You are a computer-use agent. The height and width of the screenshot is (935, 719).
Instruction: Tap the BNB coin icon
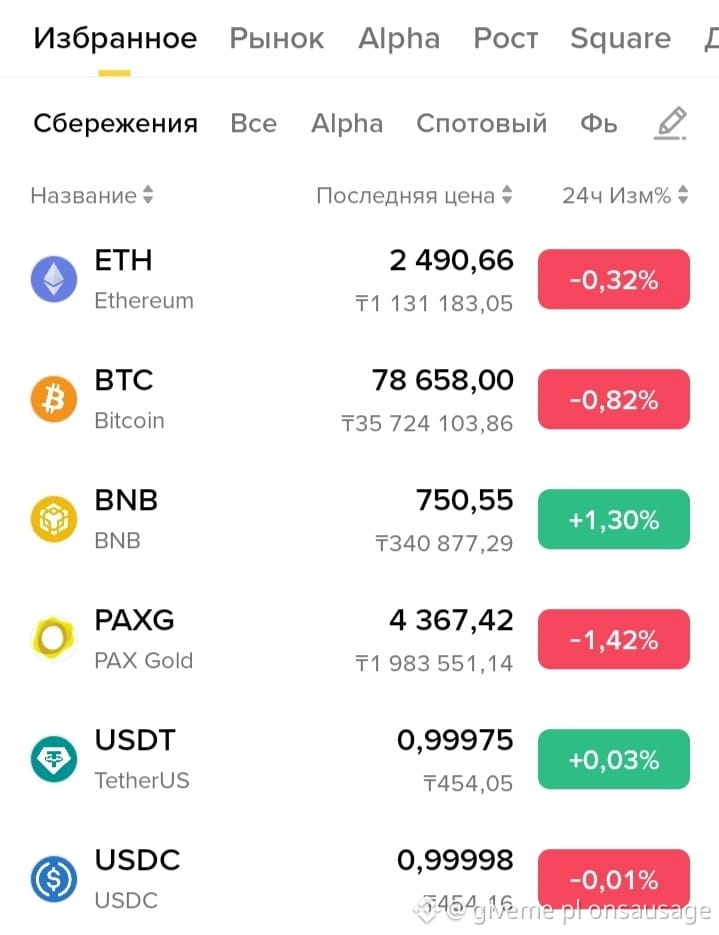pyautogui.click(x=54, y=519)
